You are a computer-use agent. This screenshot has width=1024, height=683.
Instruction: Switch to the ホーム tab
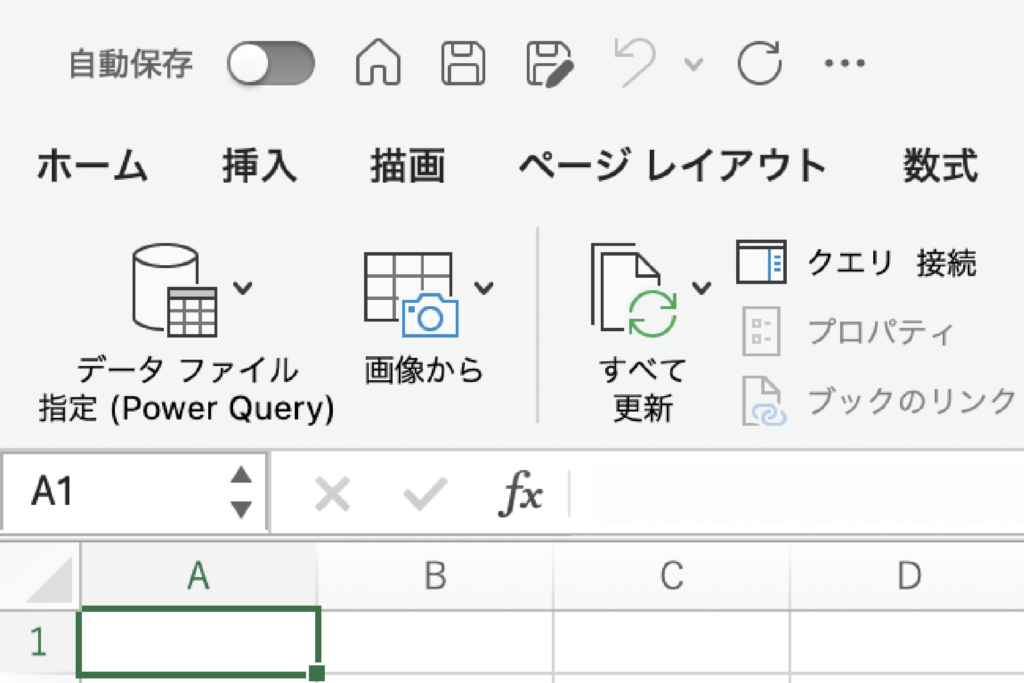point(92,166)
